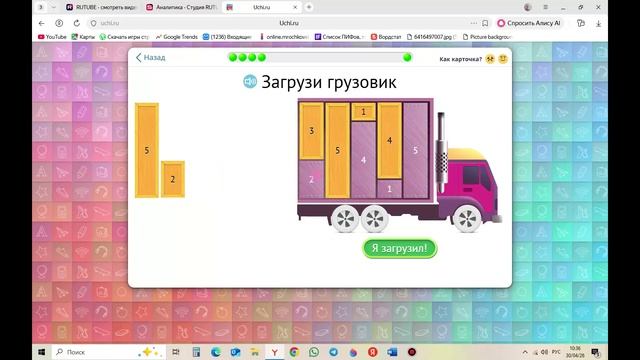Image resolution: width=640 pixels, height=360 pixels.
Task: Bookmark this page with the bookmark icon
Action: (x=485, y=23)
